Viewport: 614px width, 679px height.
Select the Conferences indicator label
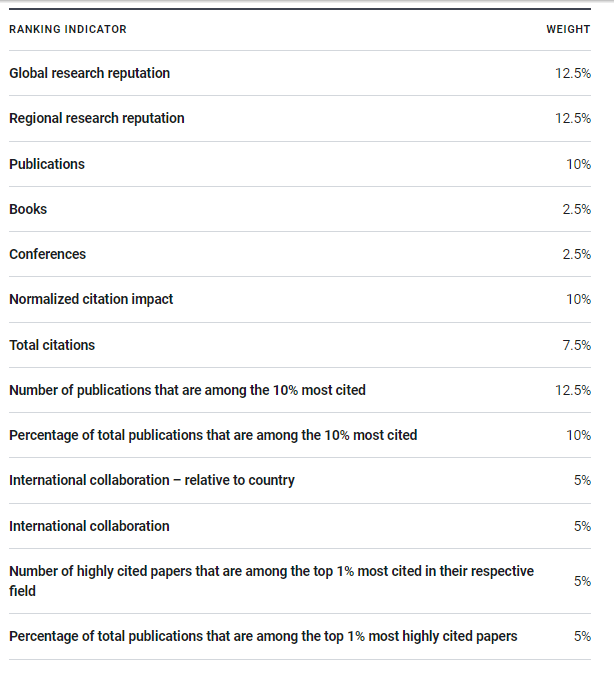coord(48,254)
